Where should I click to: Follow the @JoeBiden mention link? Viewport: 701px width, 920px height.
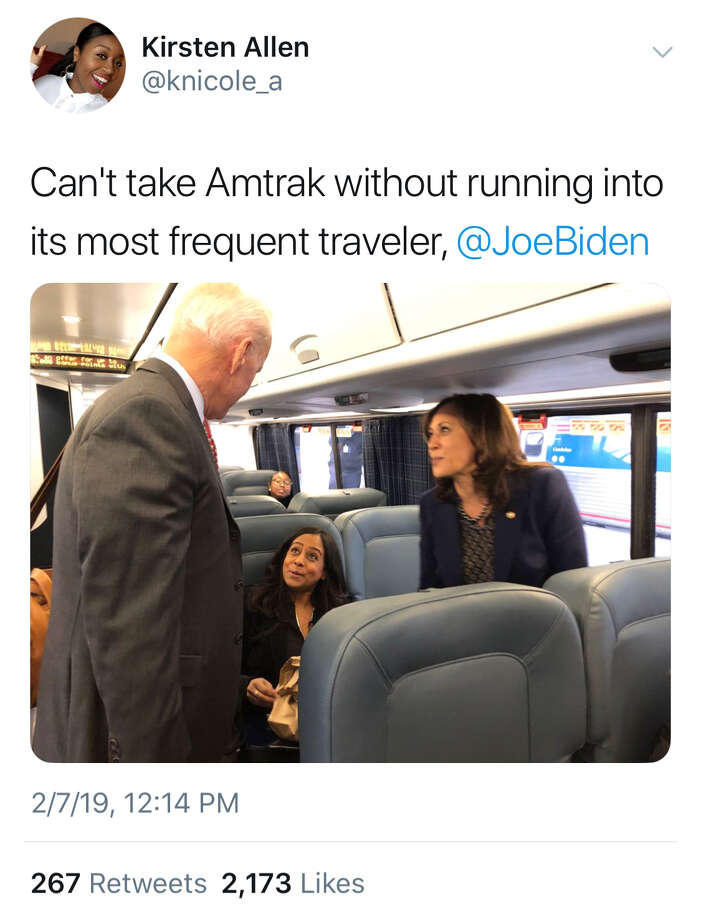553,242
